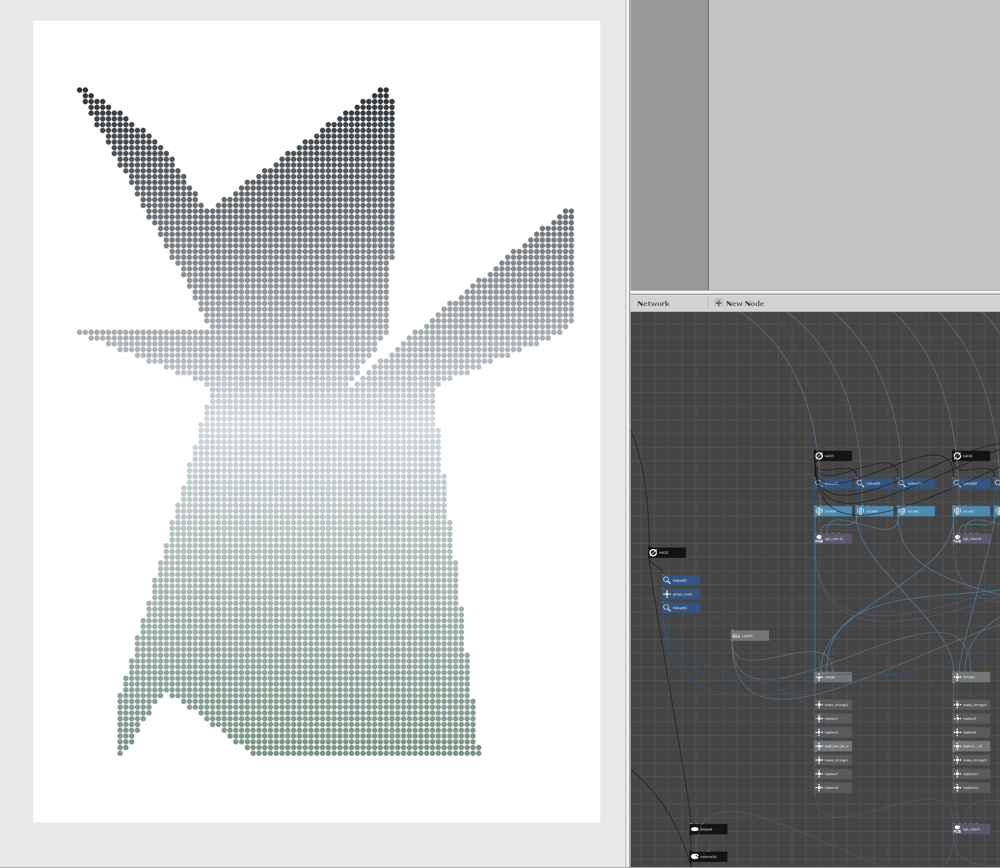Screen dimensions: 1000x868
Task: Select the make_strings4 node
Action: [x=971, y=705]
